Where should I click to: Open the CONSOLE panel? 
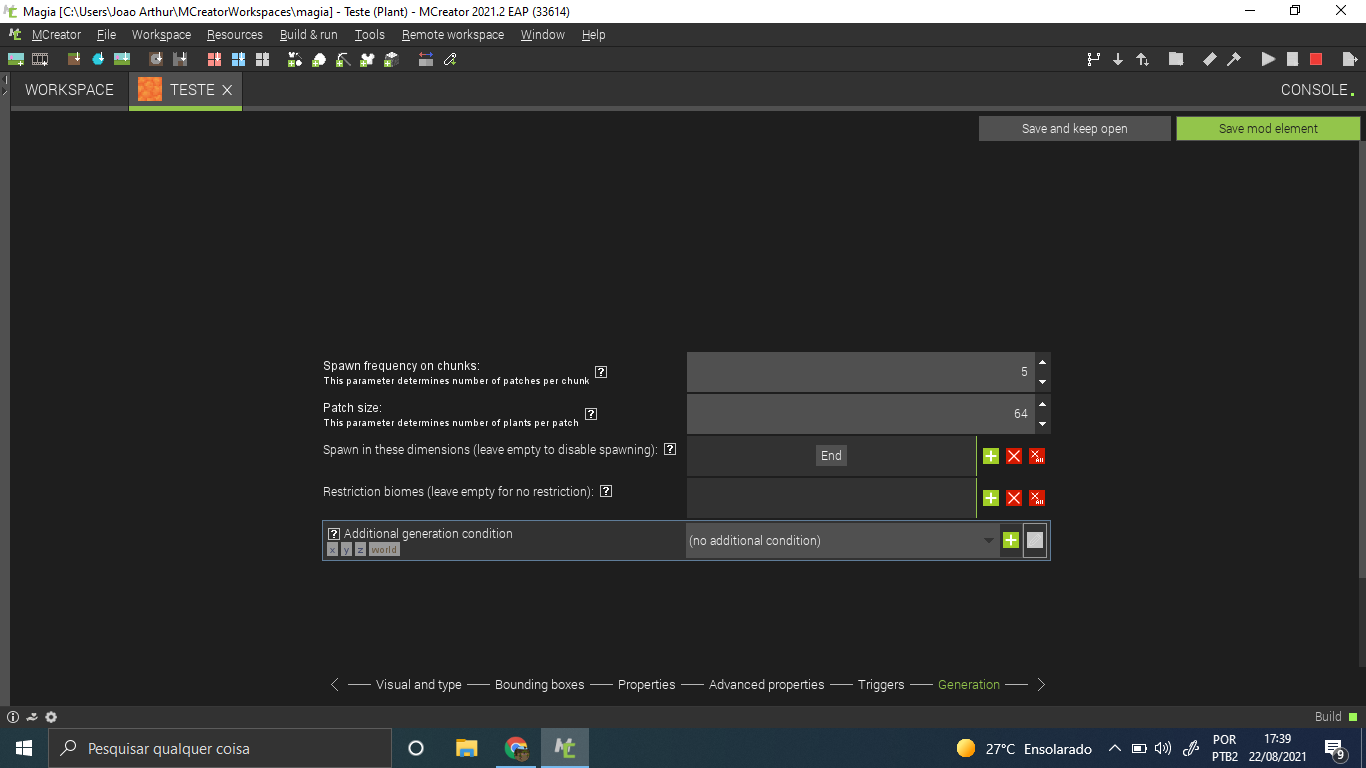(x=1313, y=89)
